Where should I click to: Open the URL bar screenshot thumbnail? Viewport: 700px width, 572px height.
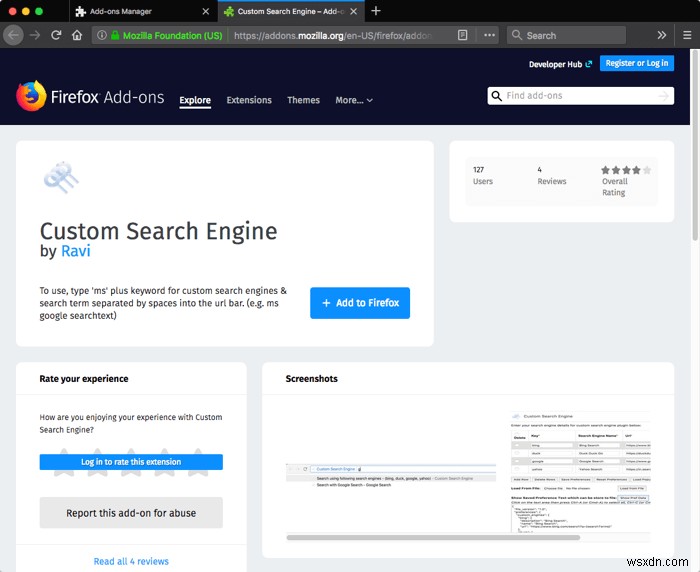(391, 476)
